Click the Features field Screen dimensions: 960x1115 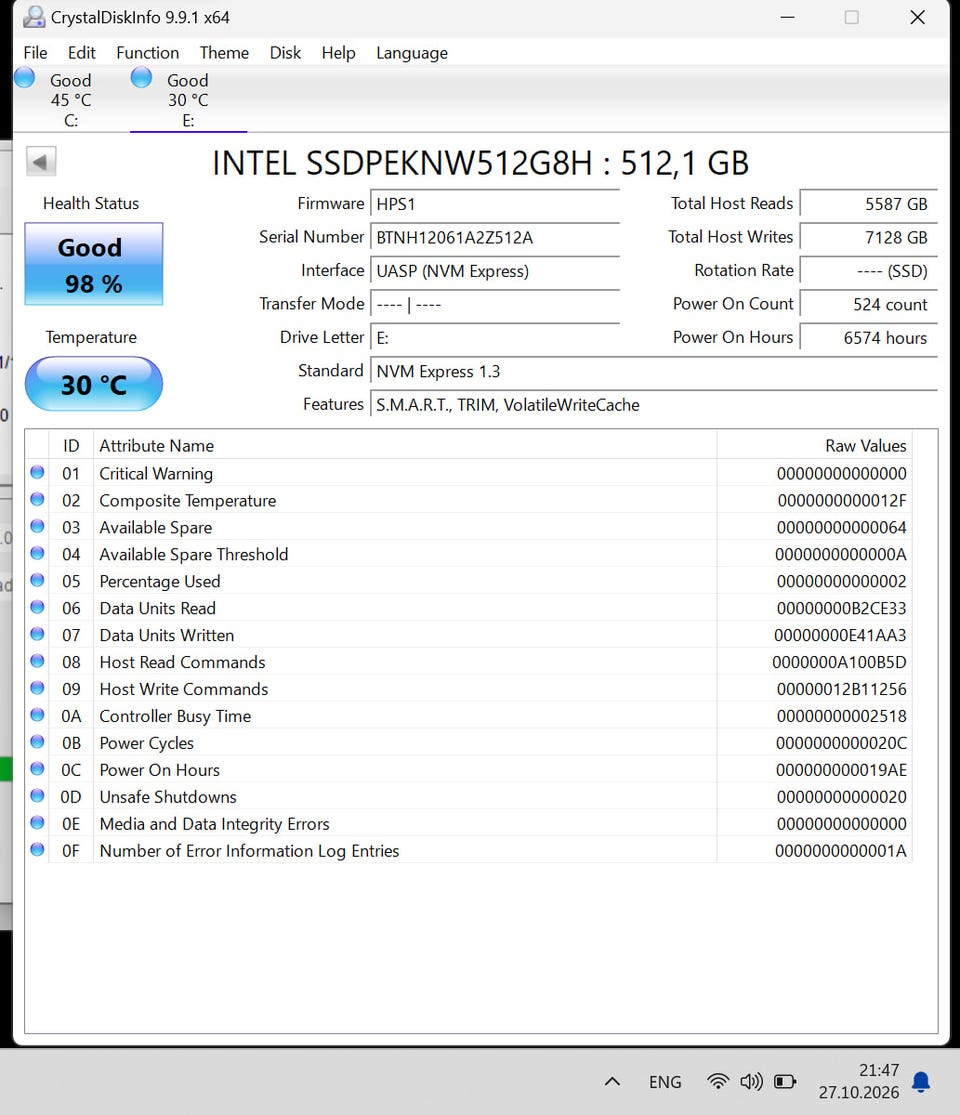(654, 405)
